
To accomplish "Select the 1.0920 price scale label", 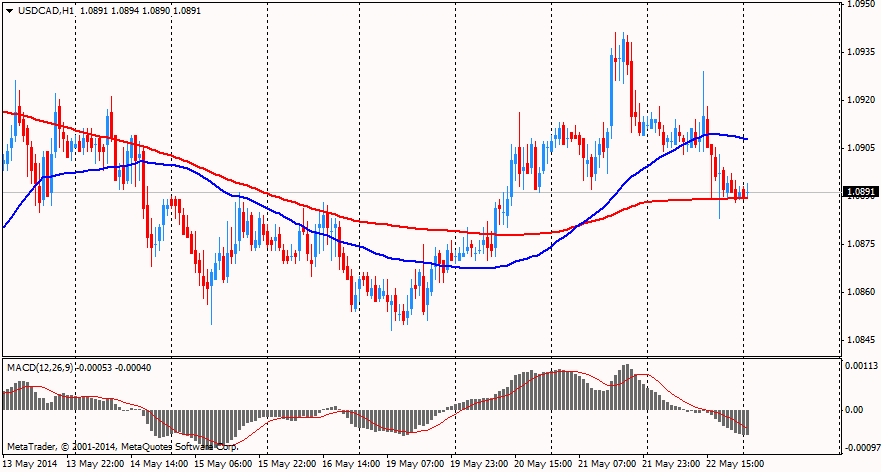I will (862, 100).
